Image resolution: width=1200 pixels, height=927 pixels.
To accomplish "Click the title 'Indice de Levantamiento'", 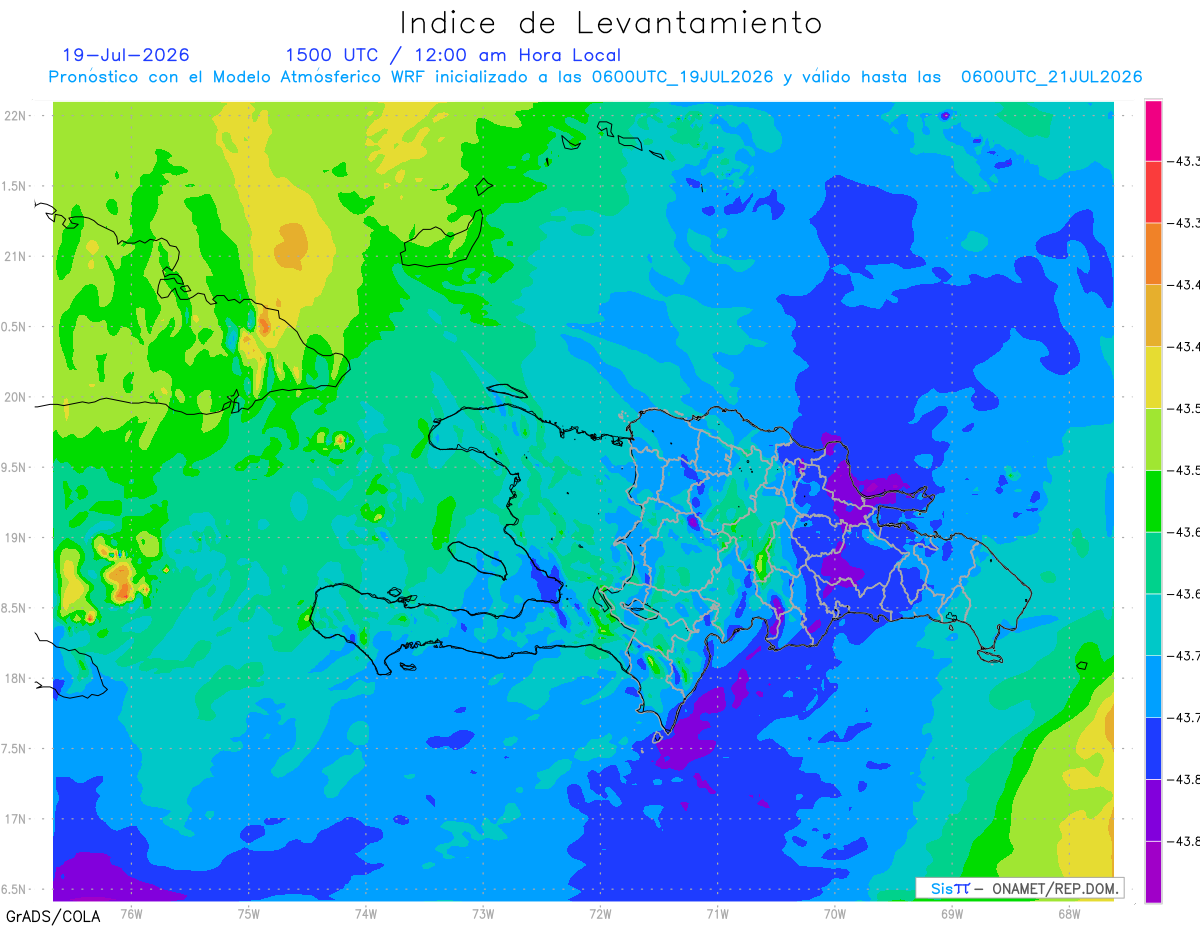I will tap(610, 22).
